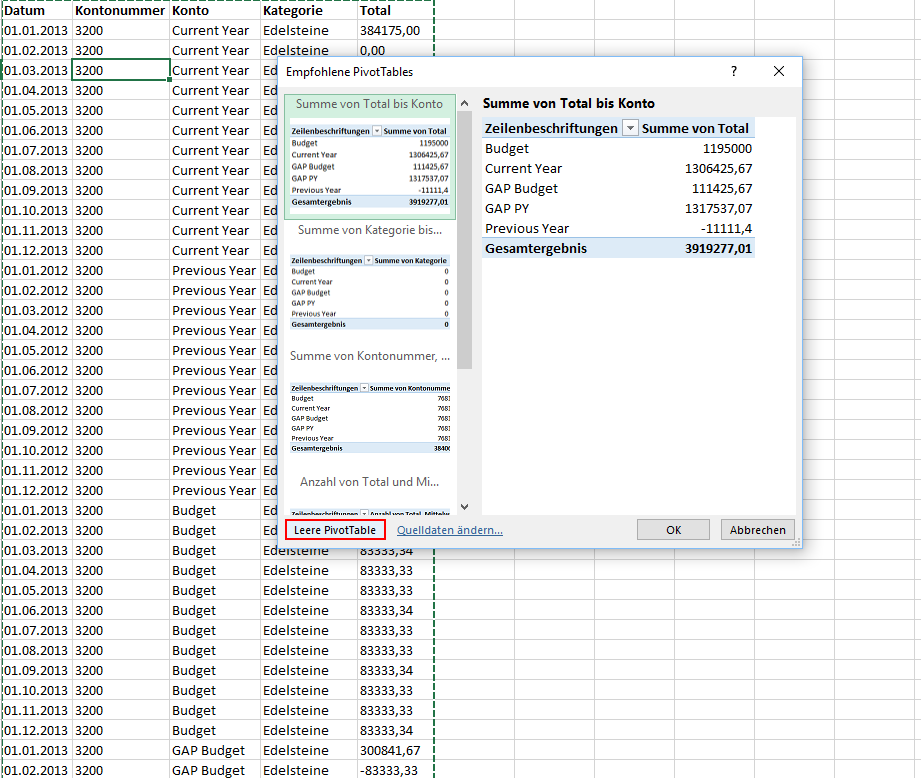Select 'Summe von Total bis Konto' thumbnail
Viewport: 921px width, 778px height.
pos(369,156)
